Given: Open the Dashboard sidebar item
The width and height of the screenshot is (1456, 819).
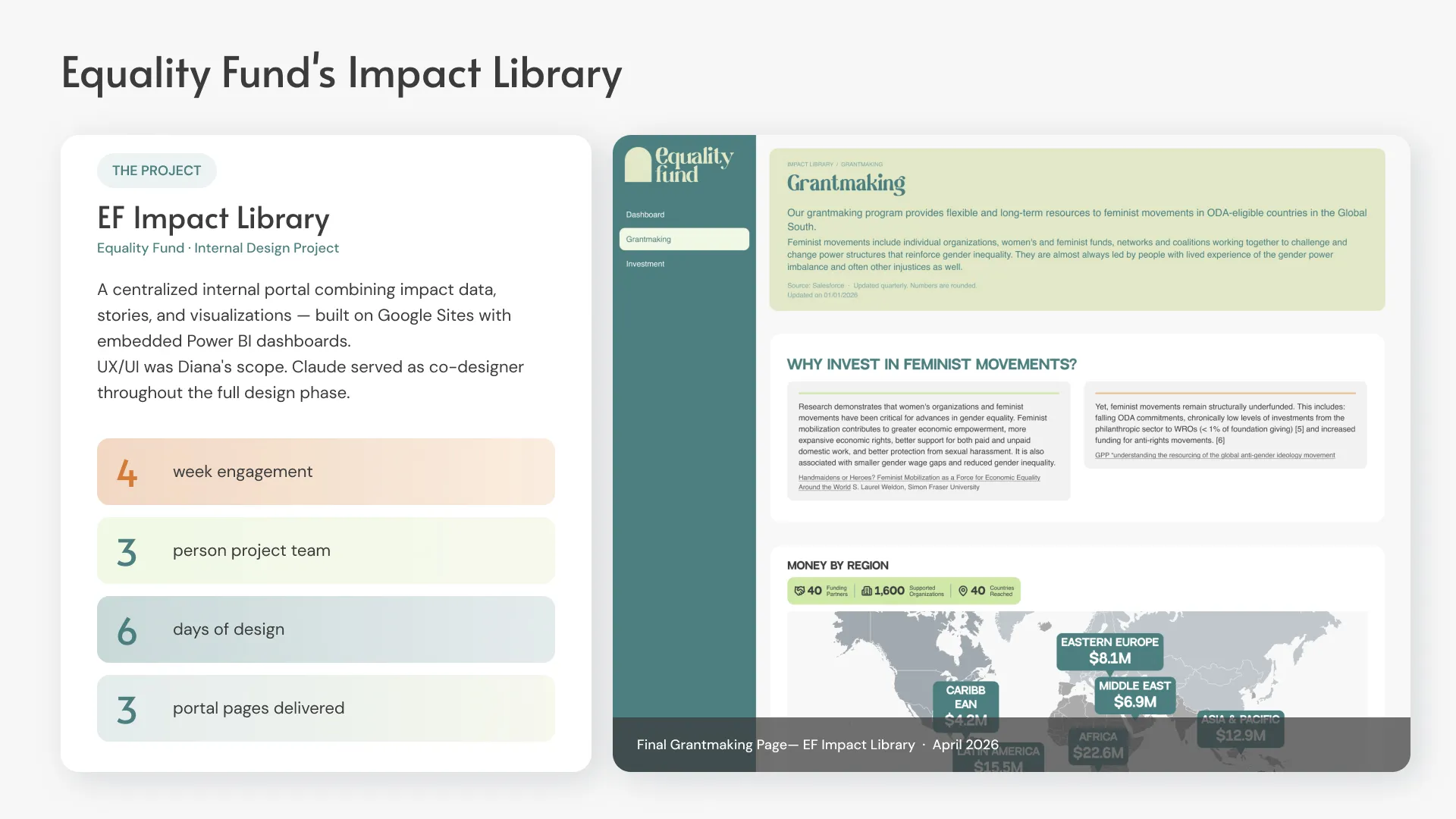Looking at the screenshot, I should pos(645,215).
